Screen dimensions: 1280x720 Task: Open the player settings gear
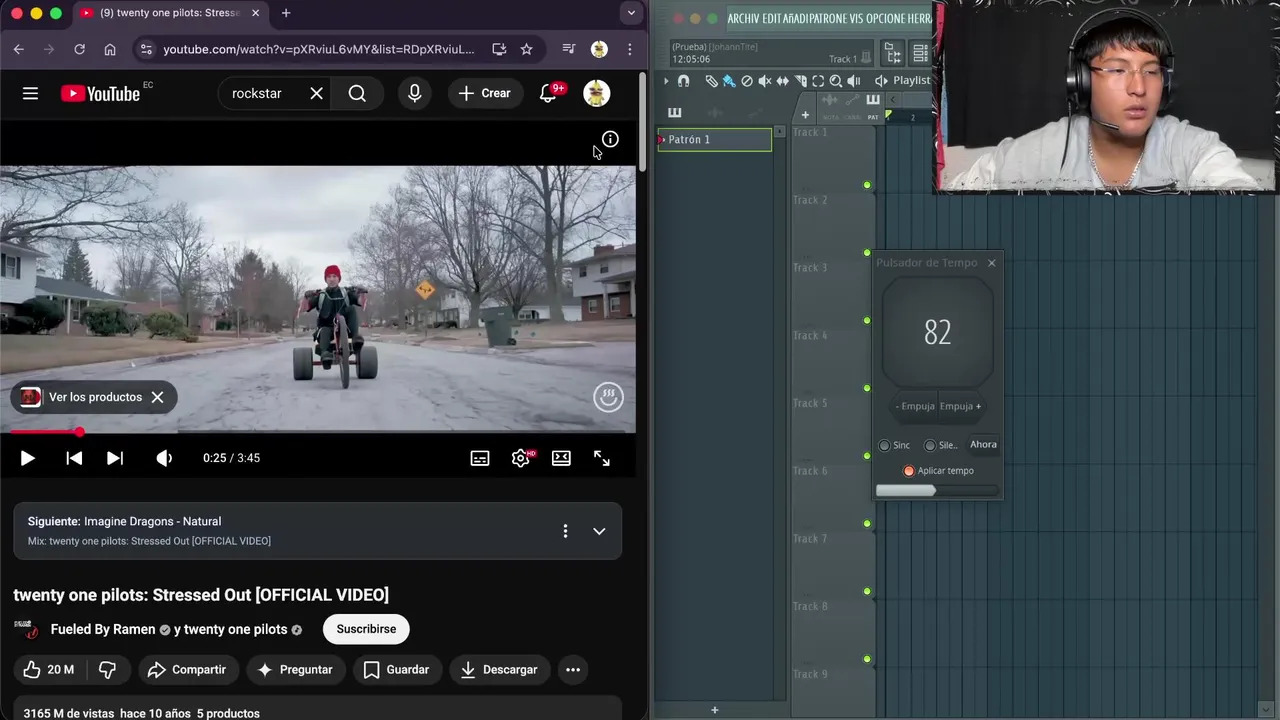pos(521,458)
